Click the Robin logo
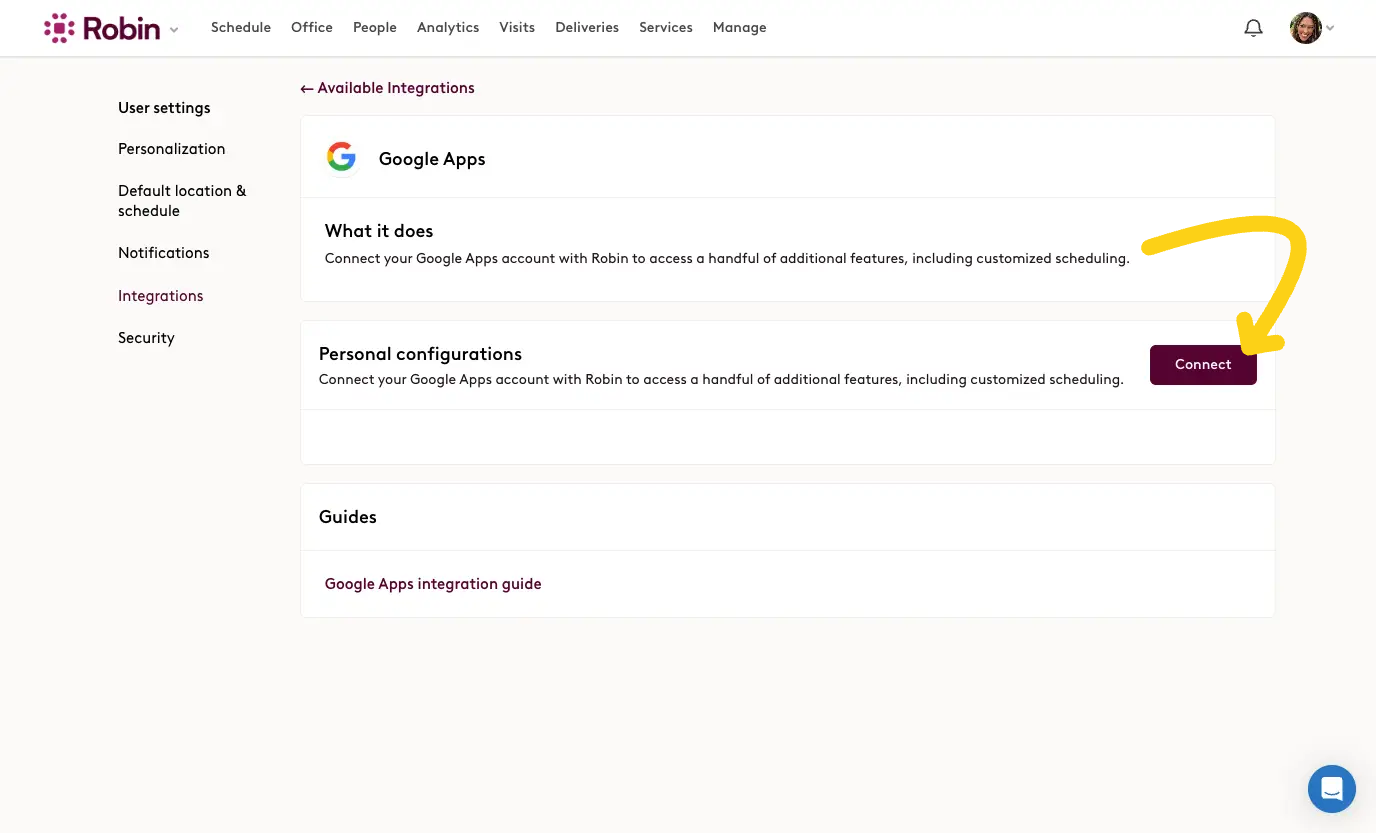The width and height of the screenshot is (1376, 833). tap(102, 28)
